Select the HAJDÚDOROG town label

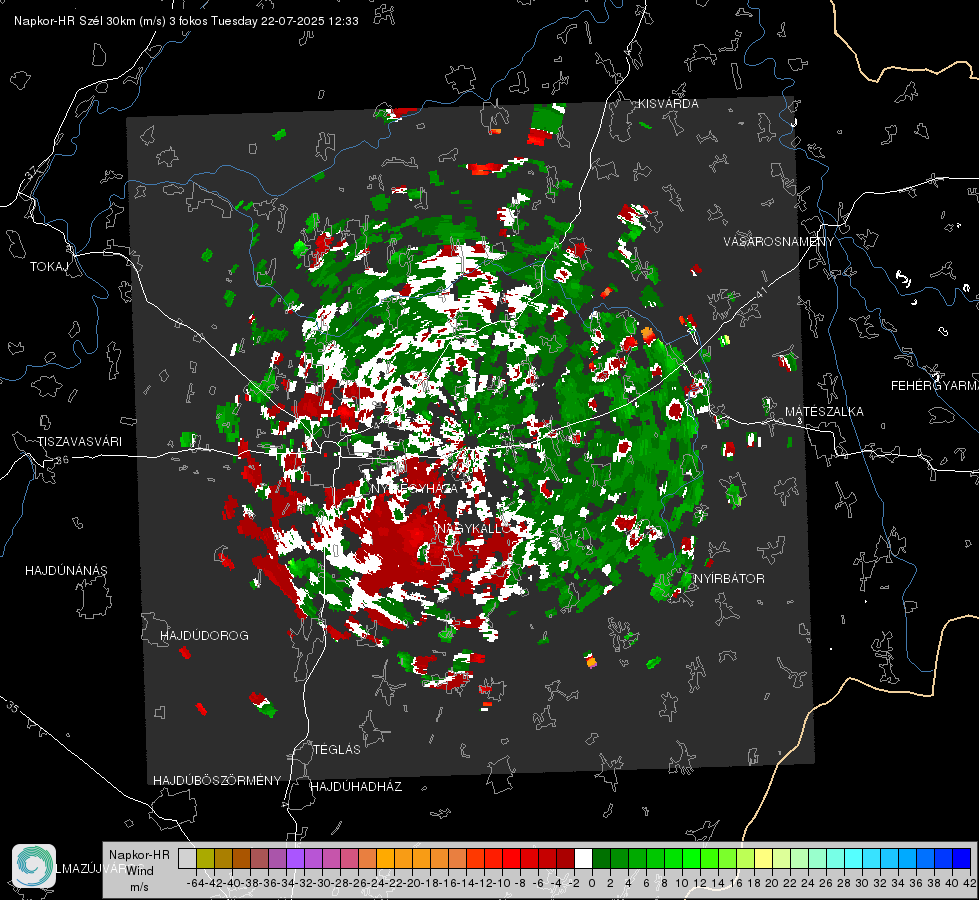(x=204, y=635)
